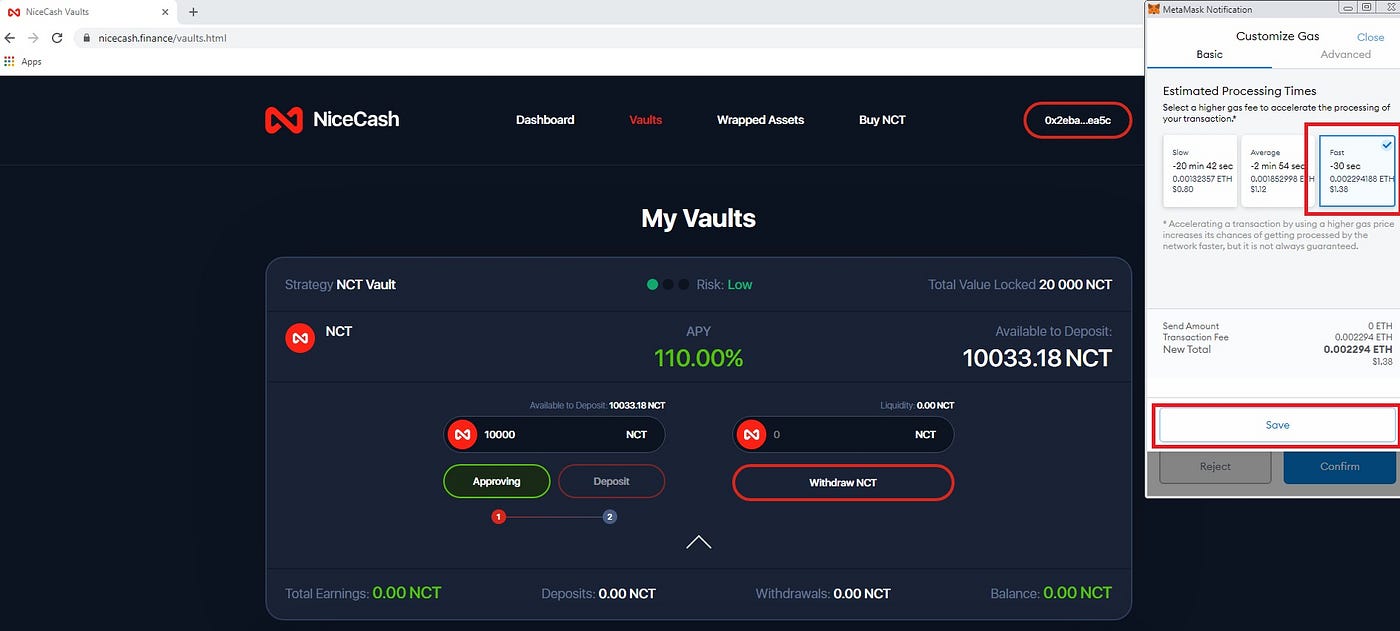Click the browser back arrow
The height and width of the screenshot is (631, 1400).
coord(10,38)
